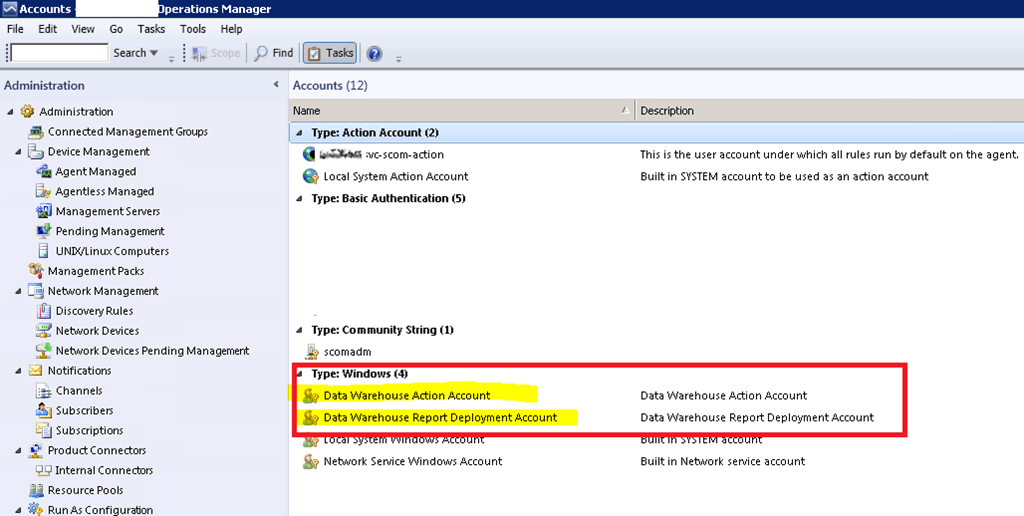
Task: Open the View menu
Action: 83,29
